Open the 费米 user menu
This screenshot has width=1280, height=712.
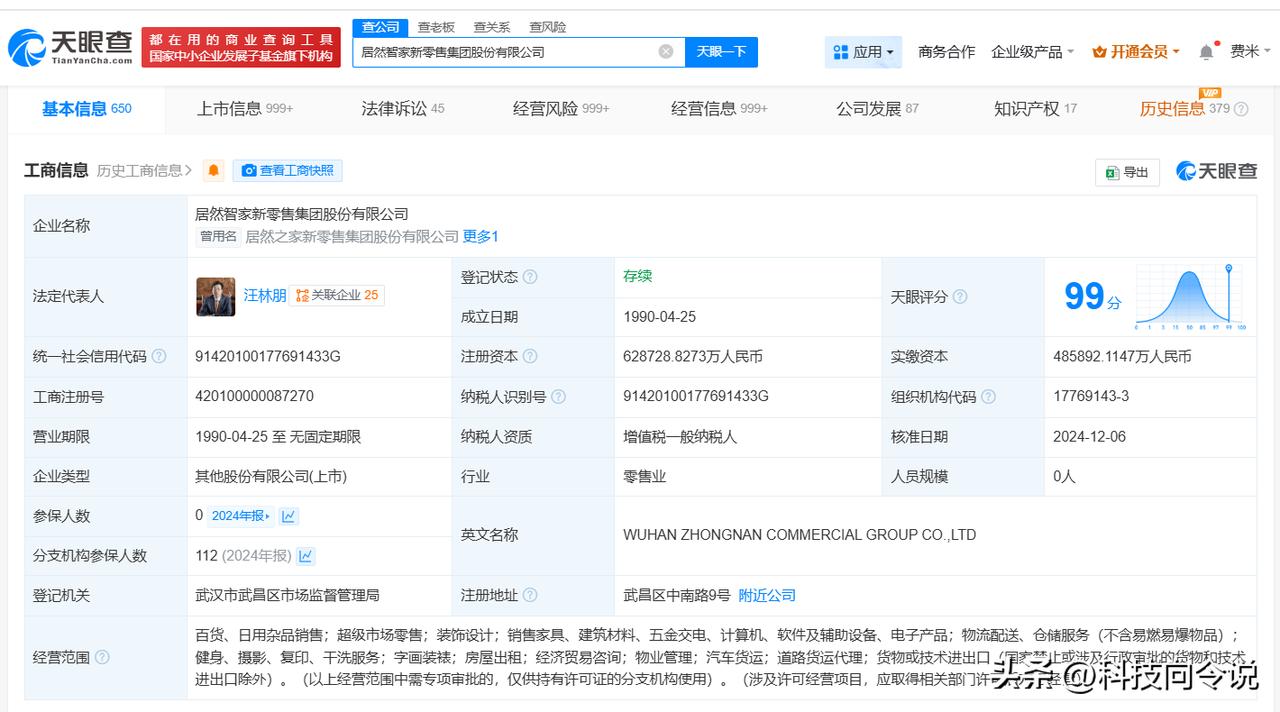click(x=1250, y=52)
